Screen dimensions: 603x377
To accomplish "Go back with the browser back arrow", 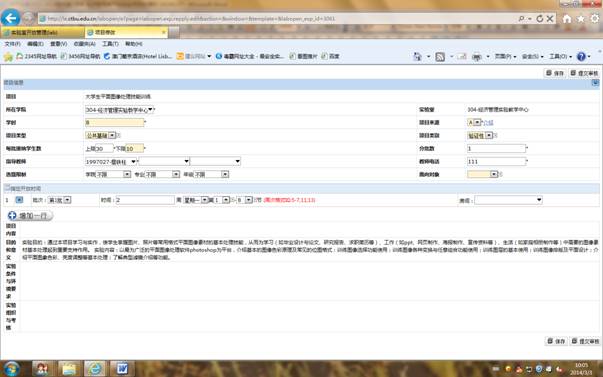I will [x=10, y=18].
